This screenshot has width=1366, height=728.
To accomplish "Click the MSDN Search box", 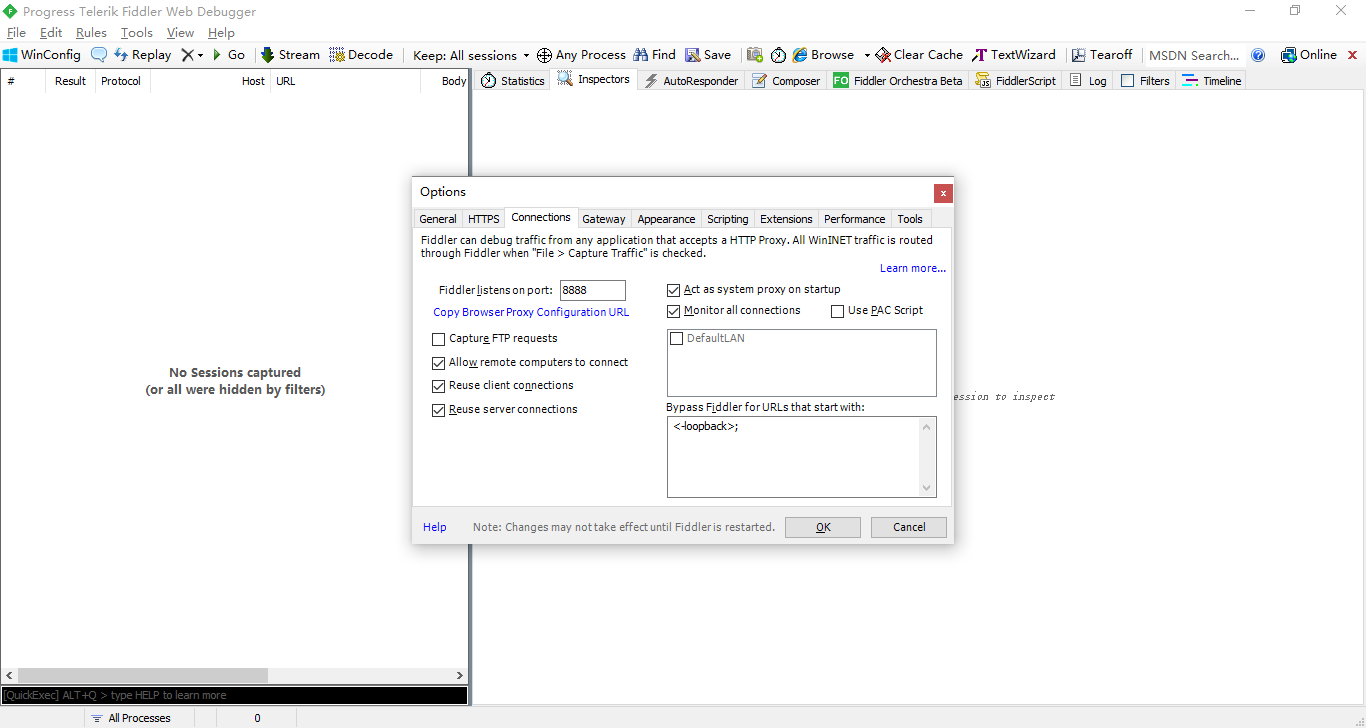I will 1194,55.
